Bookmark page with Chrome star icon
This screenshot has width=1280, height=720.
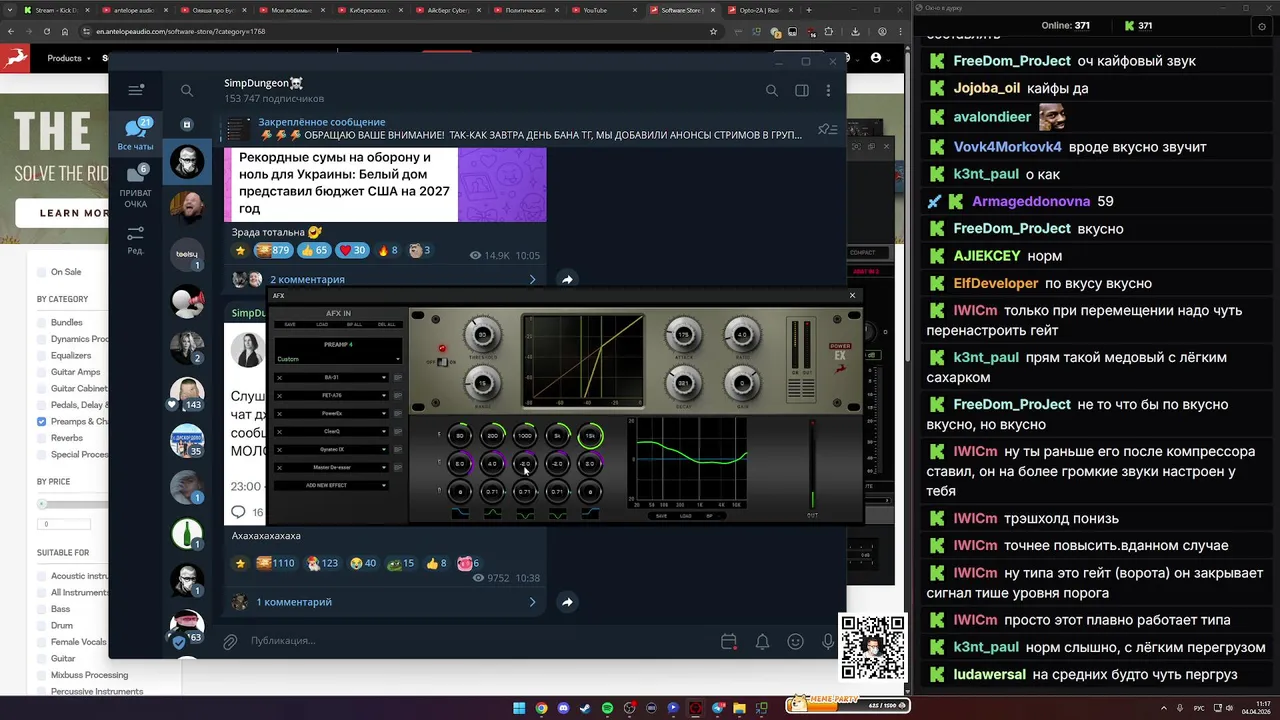713,31
